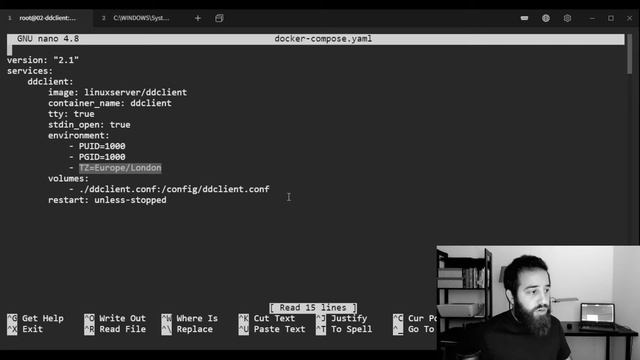Screen dimensions: 640x360
Task: Close the terminal window
Action: (629, 18)
